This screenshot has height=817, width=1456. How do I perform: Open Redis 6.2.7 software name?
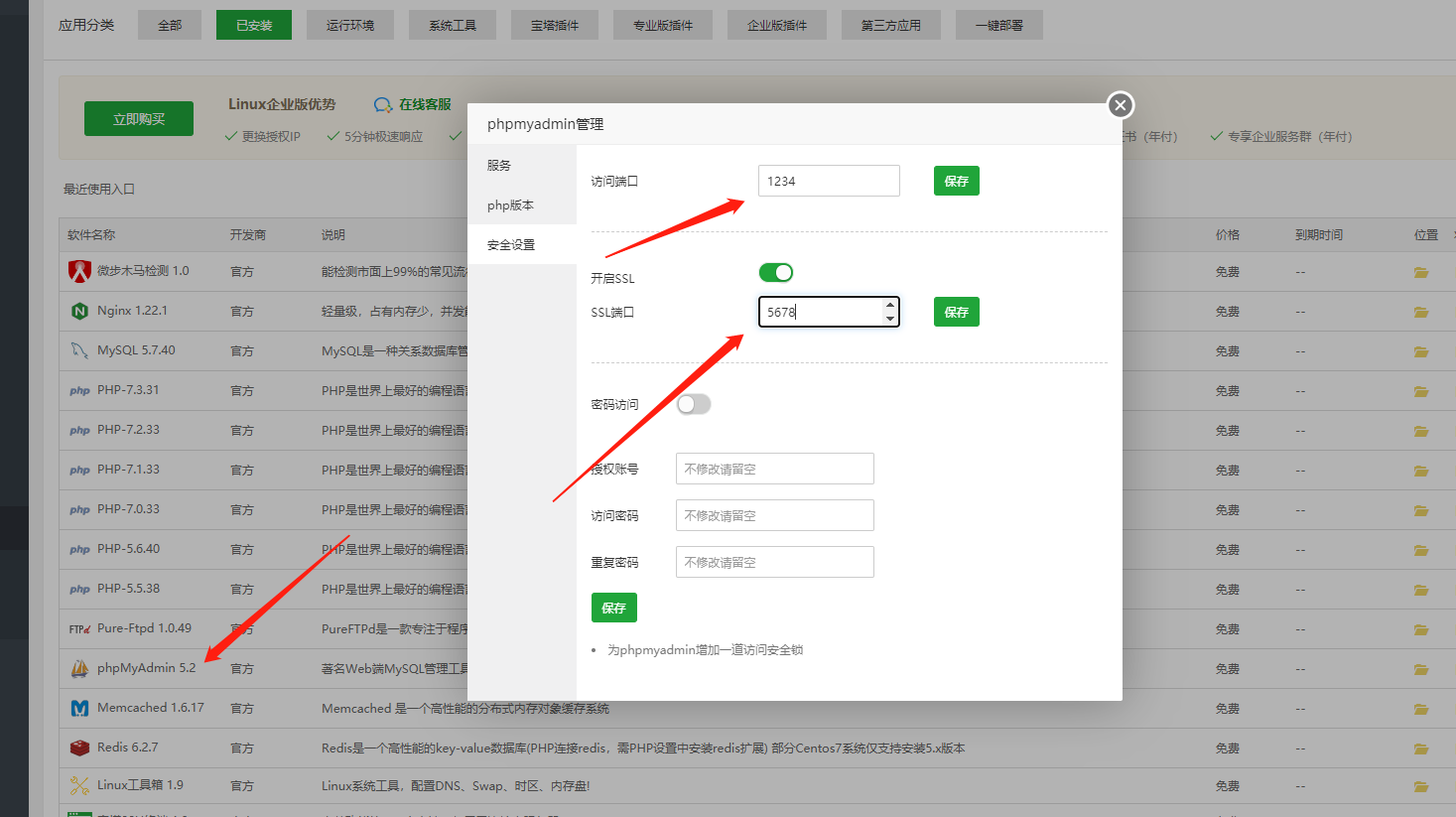[x=128, y=748]
